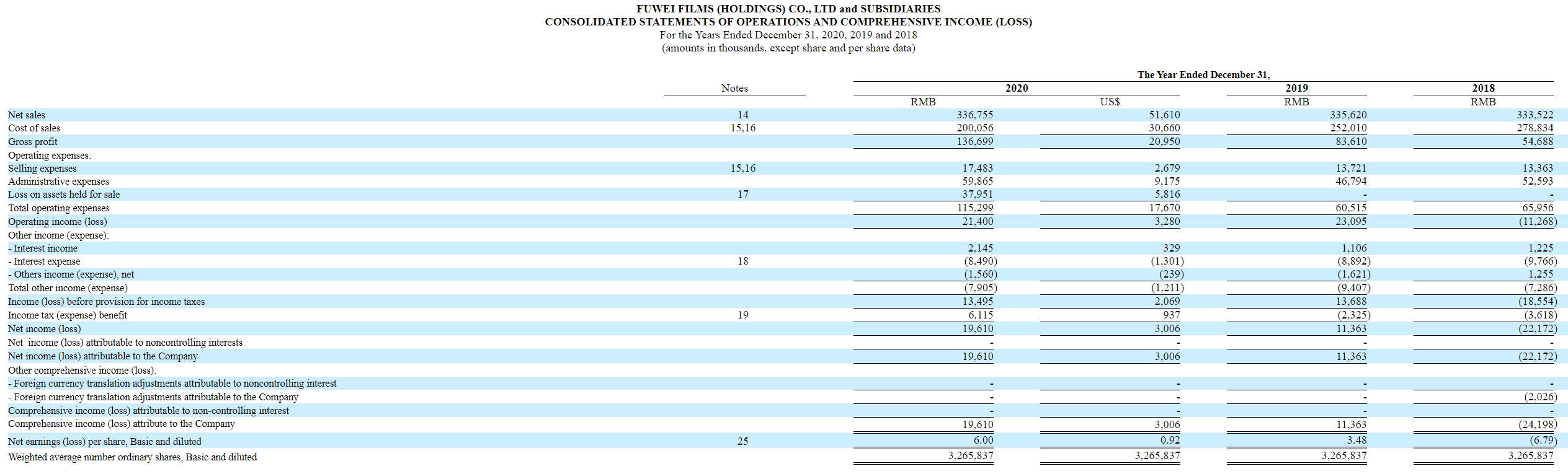Click the 'Administrative expenses' row label
Viewport: 1568px width, 474px height.
coord(58,182)
